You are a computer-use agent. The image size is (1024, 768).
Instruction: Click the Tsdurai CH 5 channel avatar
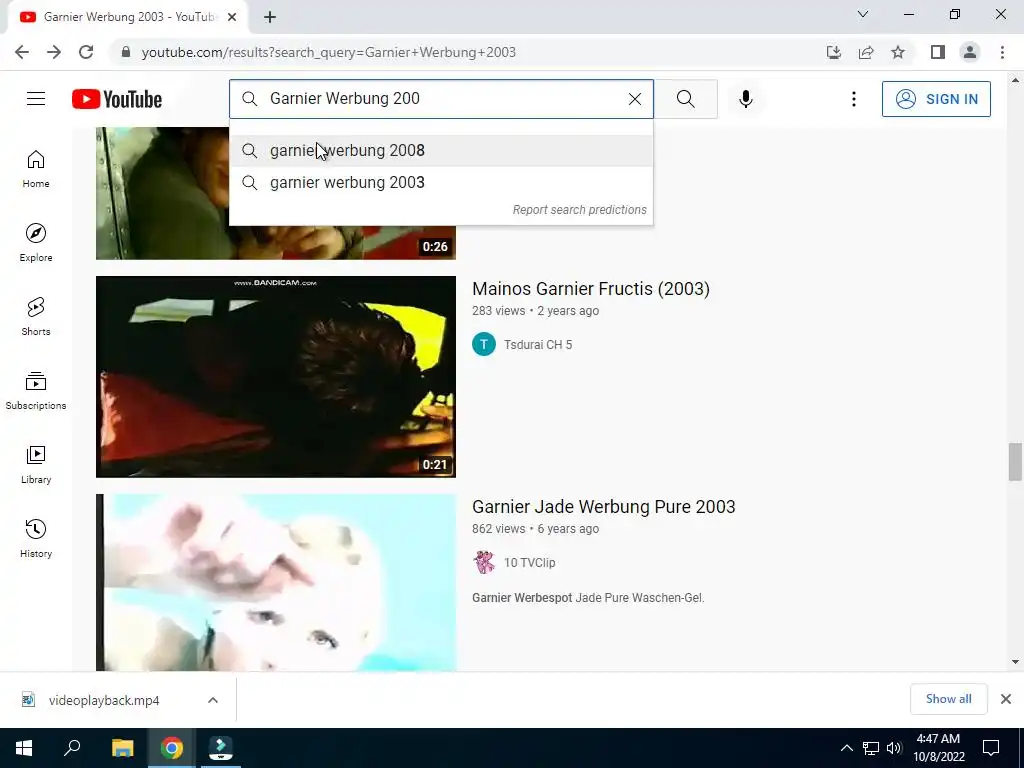(x=484, y=344)
